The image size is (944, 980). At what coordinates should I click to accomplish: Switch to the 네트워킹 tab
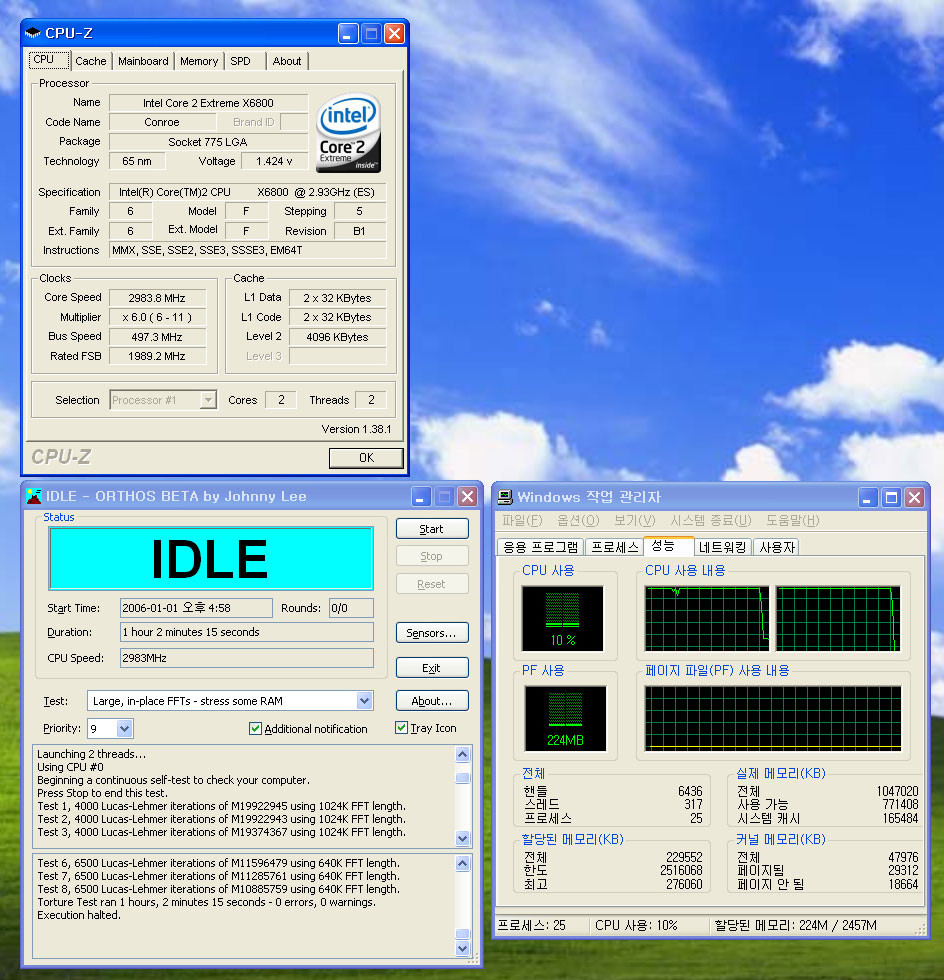(723, 548)
